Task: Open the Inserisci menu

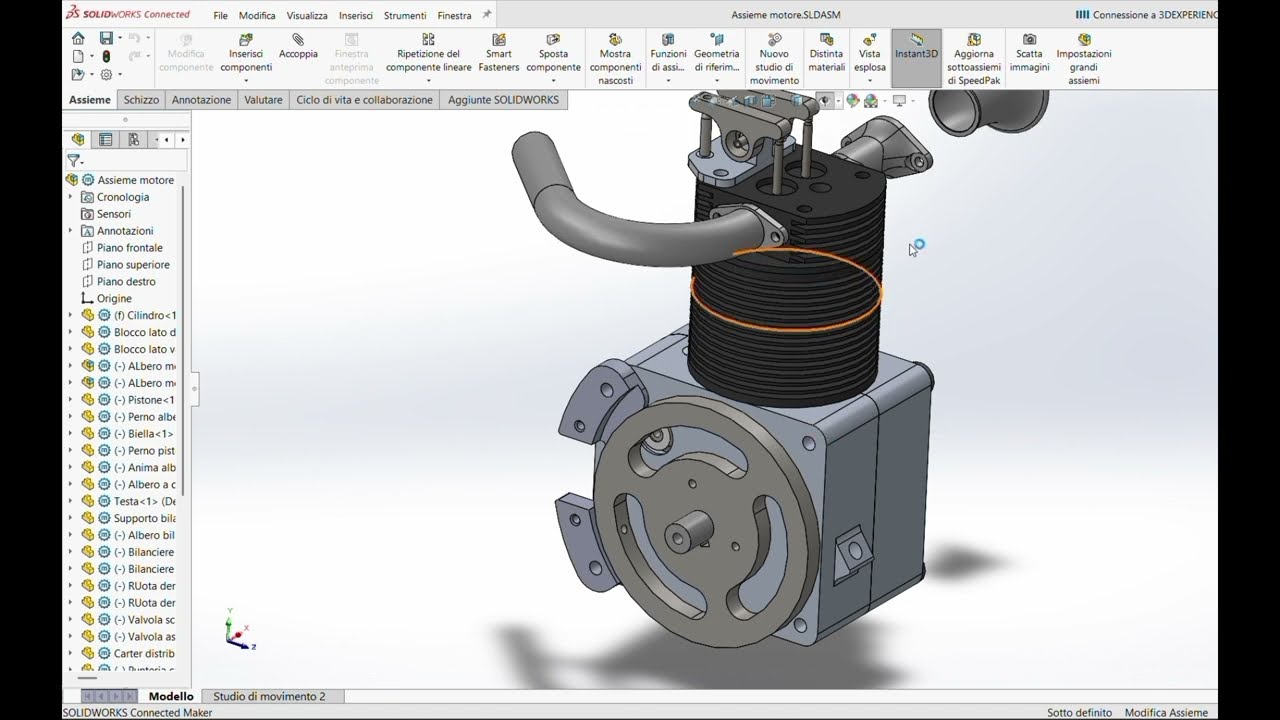Action: pos(356,16)
